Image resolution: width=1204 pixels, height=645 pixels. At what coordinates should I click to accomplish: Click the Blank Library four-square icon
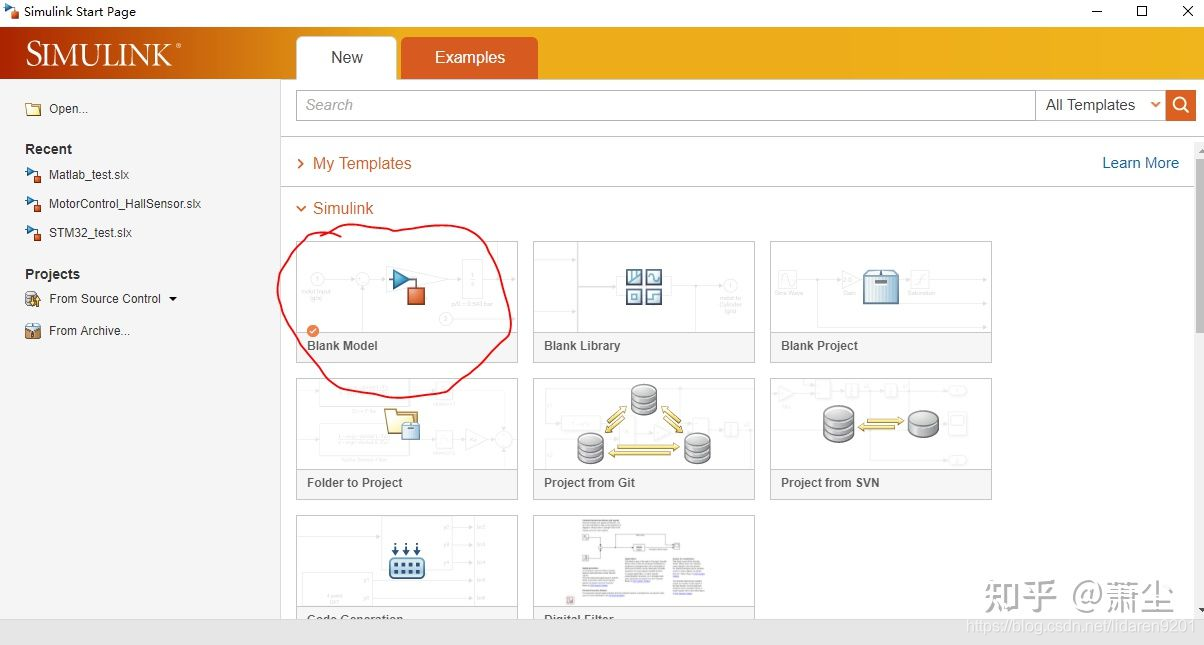(644, 286)
